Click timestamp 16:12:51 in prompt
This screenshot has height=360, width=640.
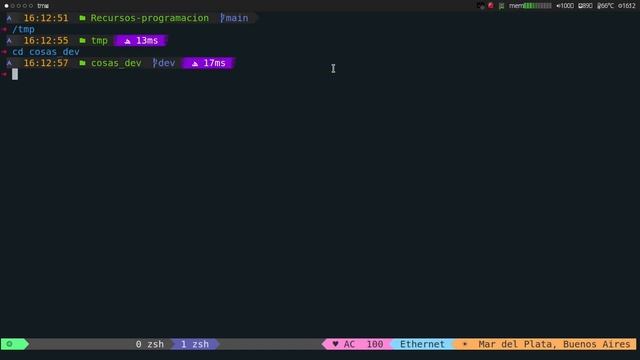(x=46, y=18)
